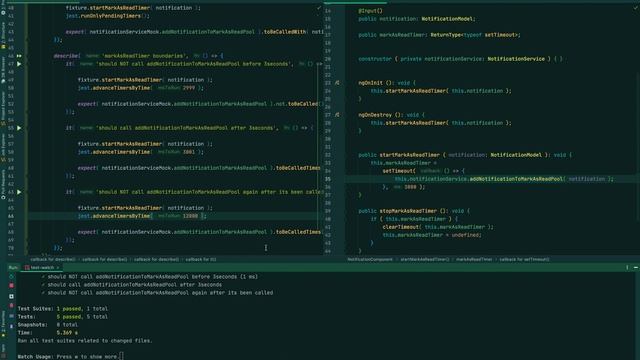Click the white square icon in Run toolbar
This screenshot has height=360, width=640.
[x=11, y=296]
